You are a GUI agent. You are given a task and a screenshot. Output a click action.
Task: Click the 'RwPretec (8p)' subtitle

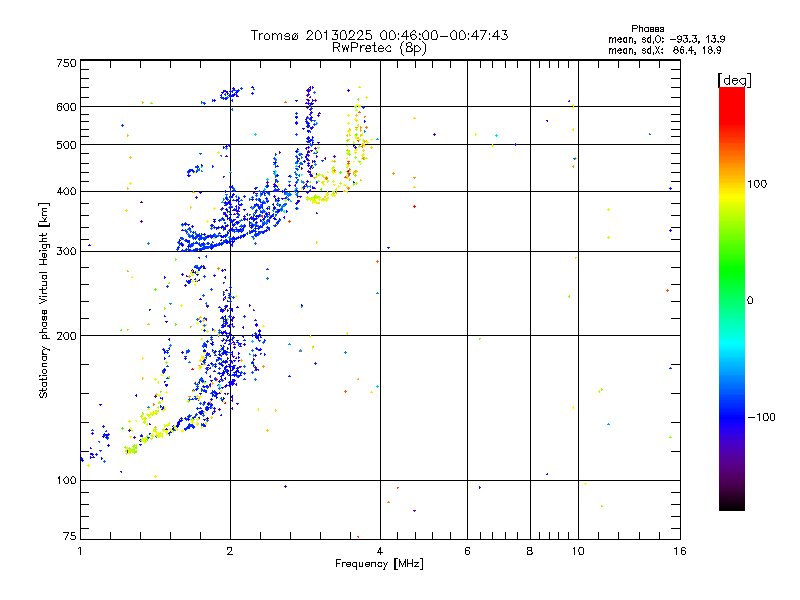pos(379,48)
